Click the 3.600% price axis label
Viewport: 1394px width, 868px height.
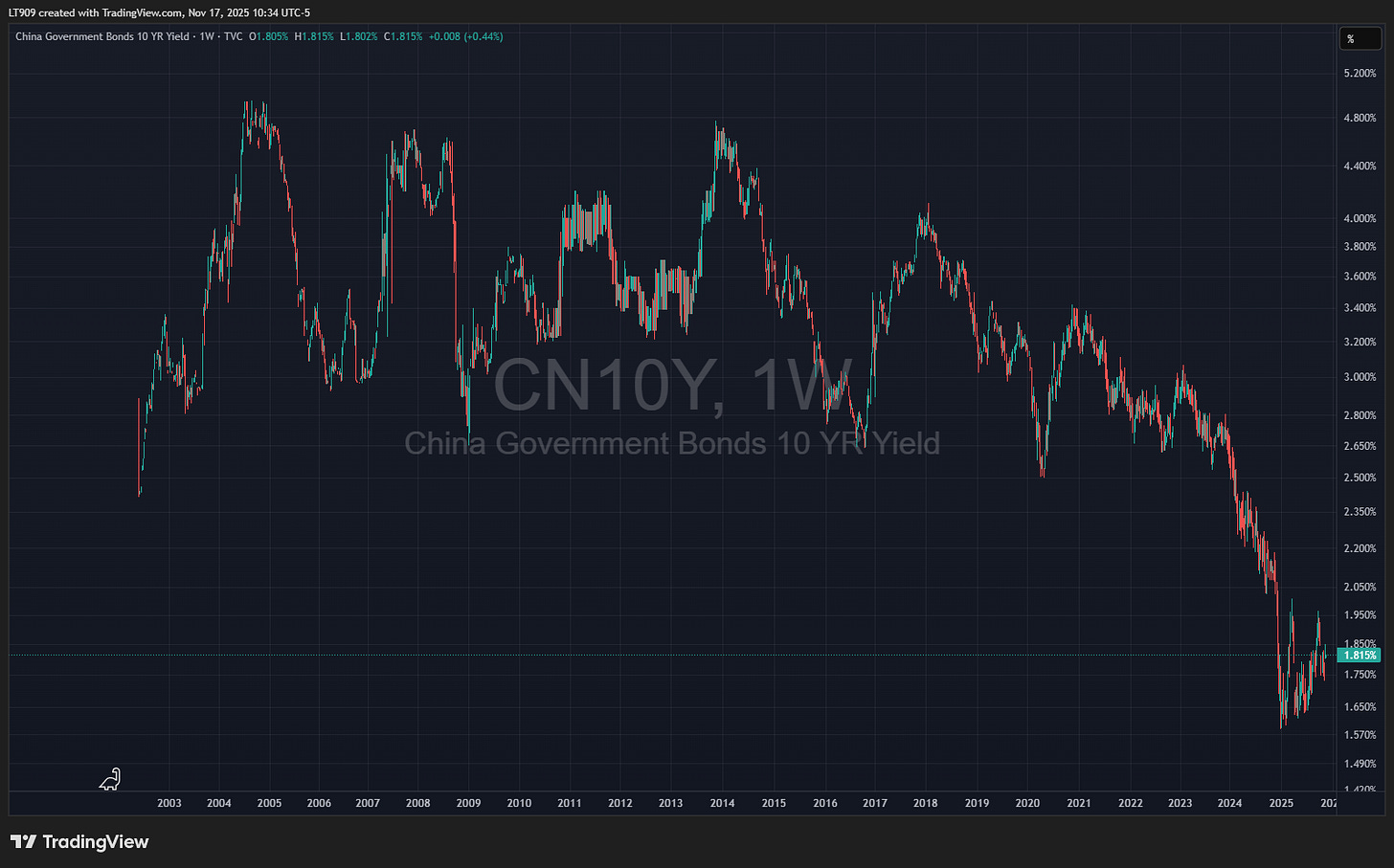(x=1360, y=277)
